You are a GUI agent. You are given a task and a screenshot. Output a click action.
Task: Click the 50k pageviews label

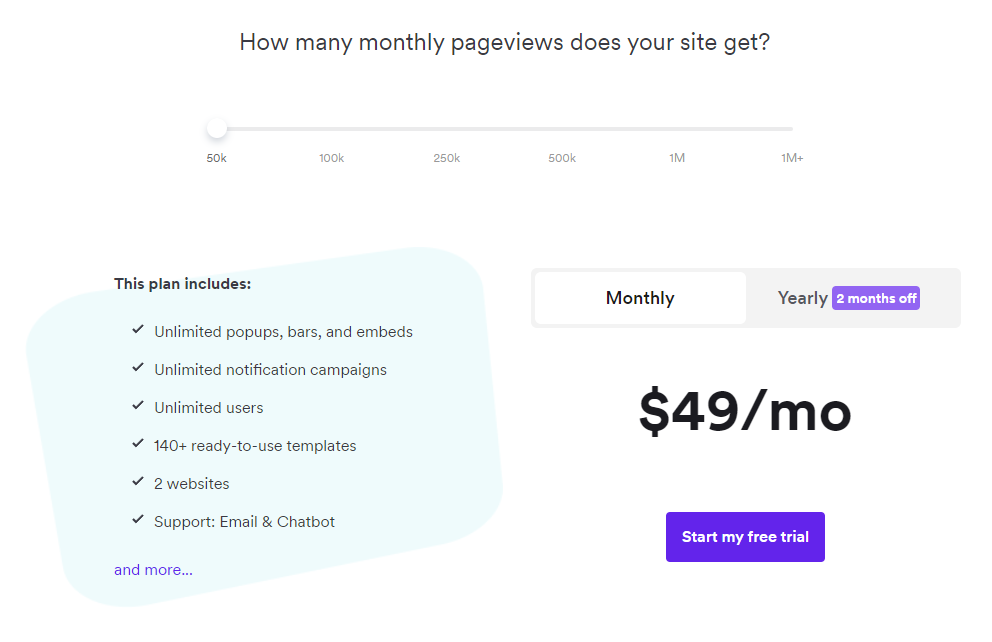pyautogui.click(x=217, y=158)
